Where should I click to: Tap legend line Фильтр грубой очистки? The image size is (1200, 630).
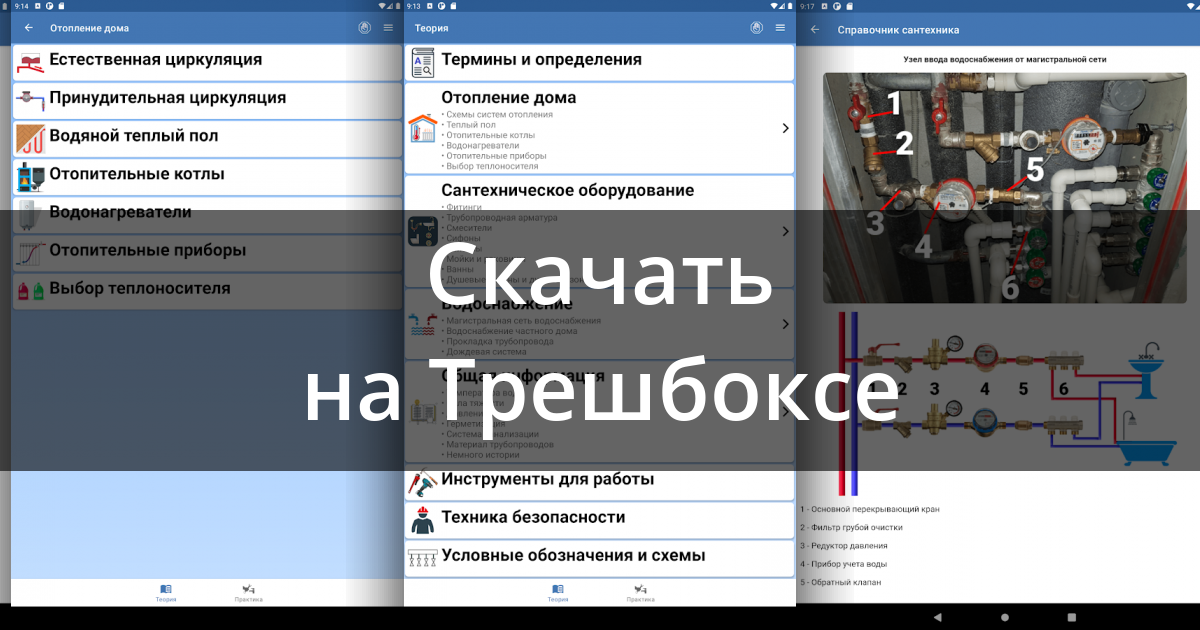pyautogui.click(x=851, y=527)
